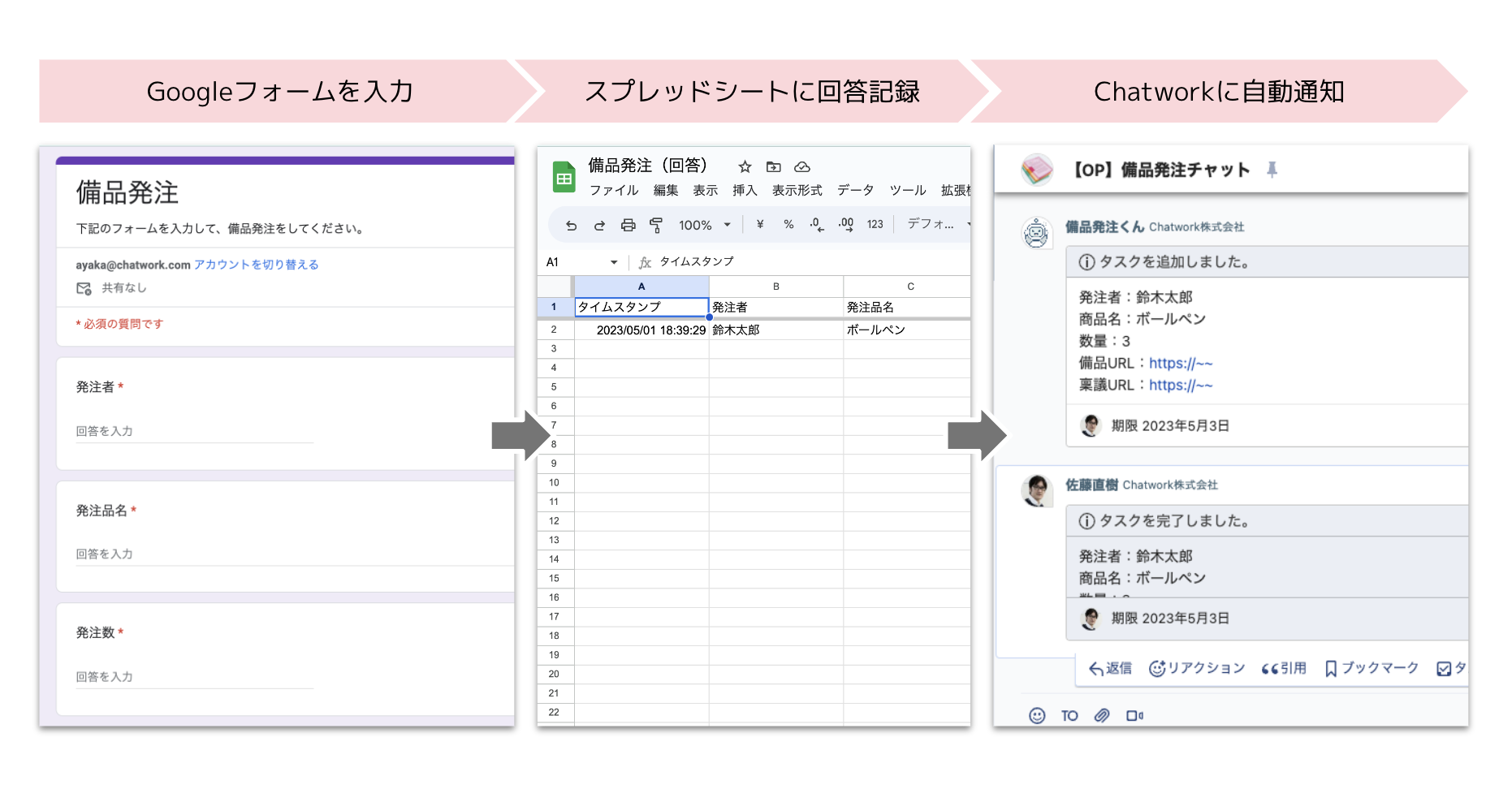The image size is (1512, 789).
Task: Open the ツール menu in Sheets
Action: tap(907, 190)
